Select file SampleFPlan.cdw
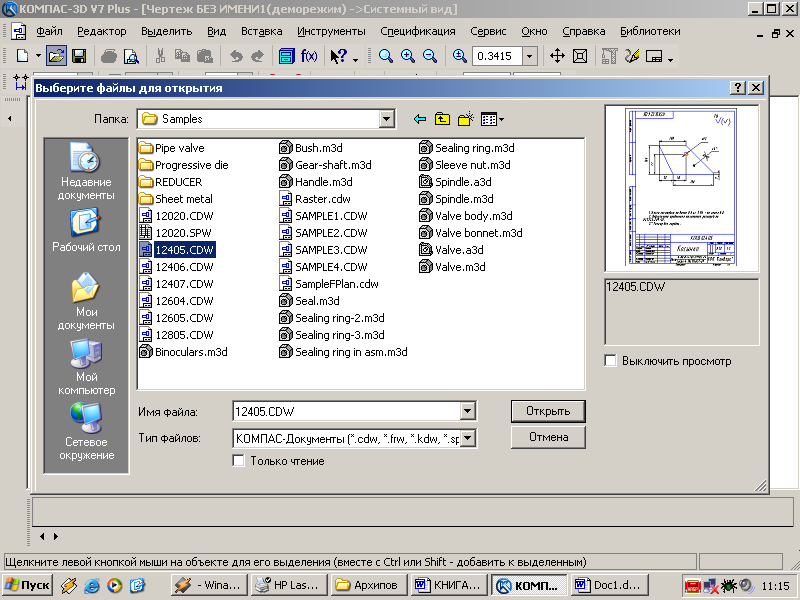The width and height of the screenshot is (800, 600). click(329, 284)
